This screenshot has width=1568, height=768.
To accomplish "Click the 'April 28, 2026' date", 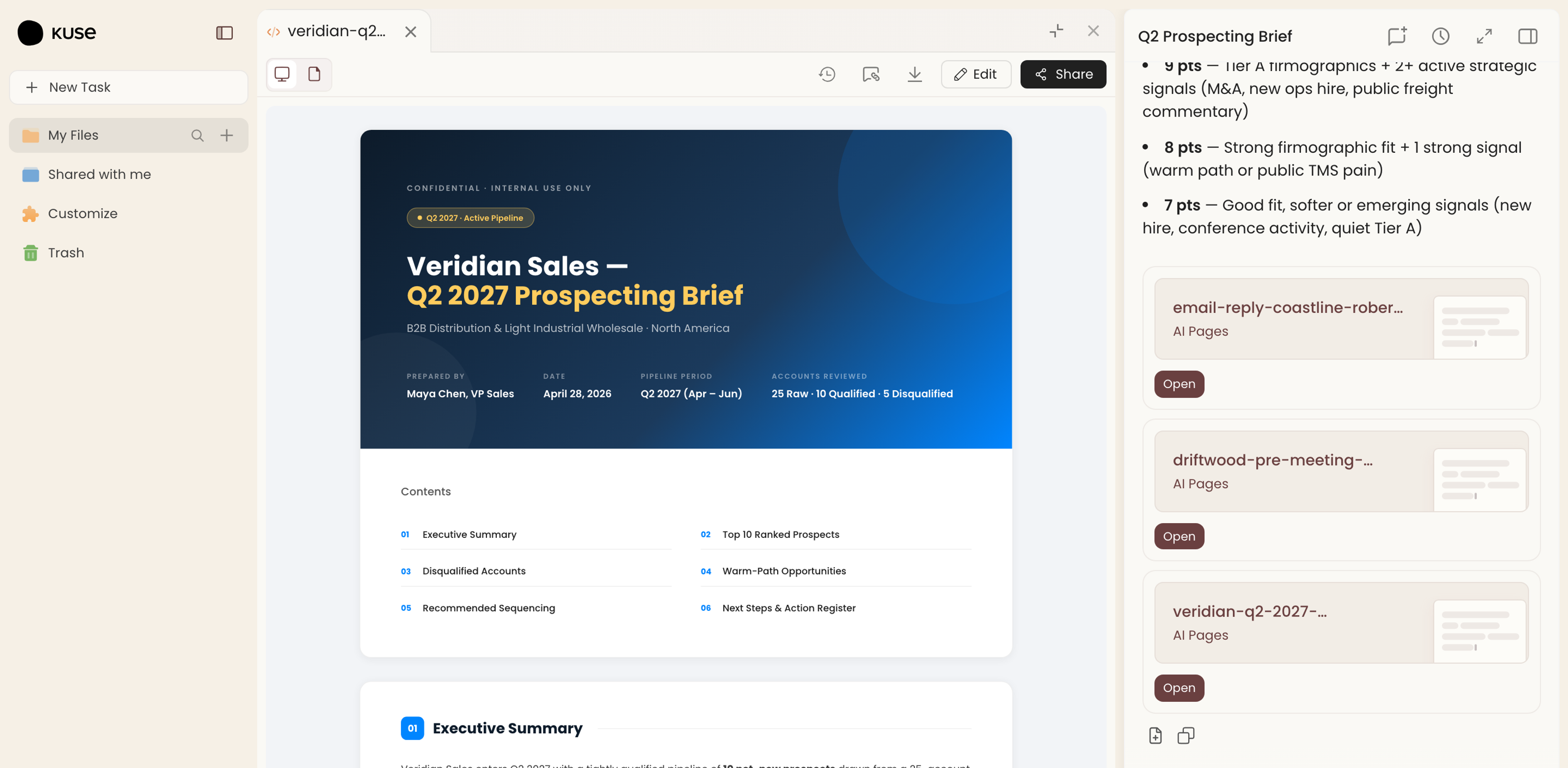I will pos(577,394).
